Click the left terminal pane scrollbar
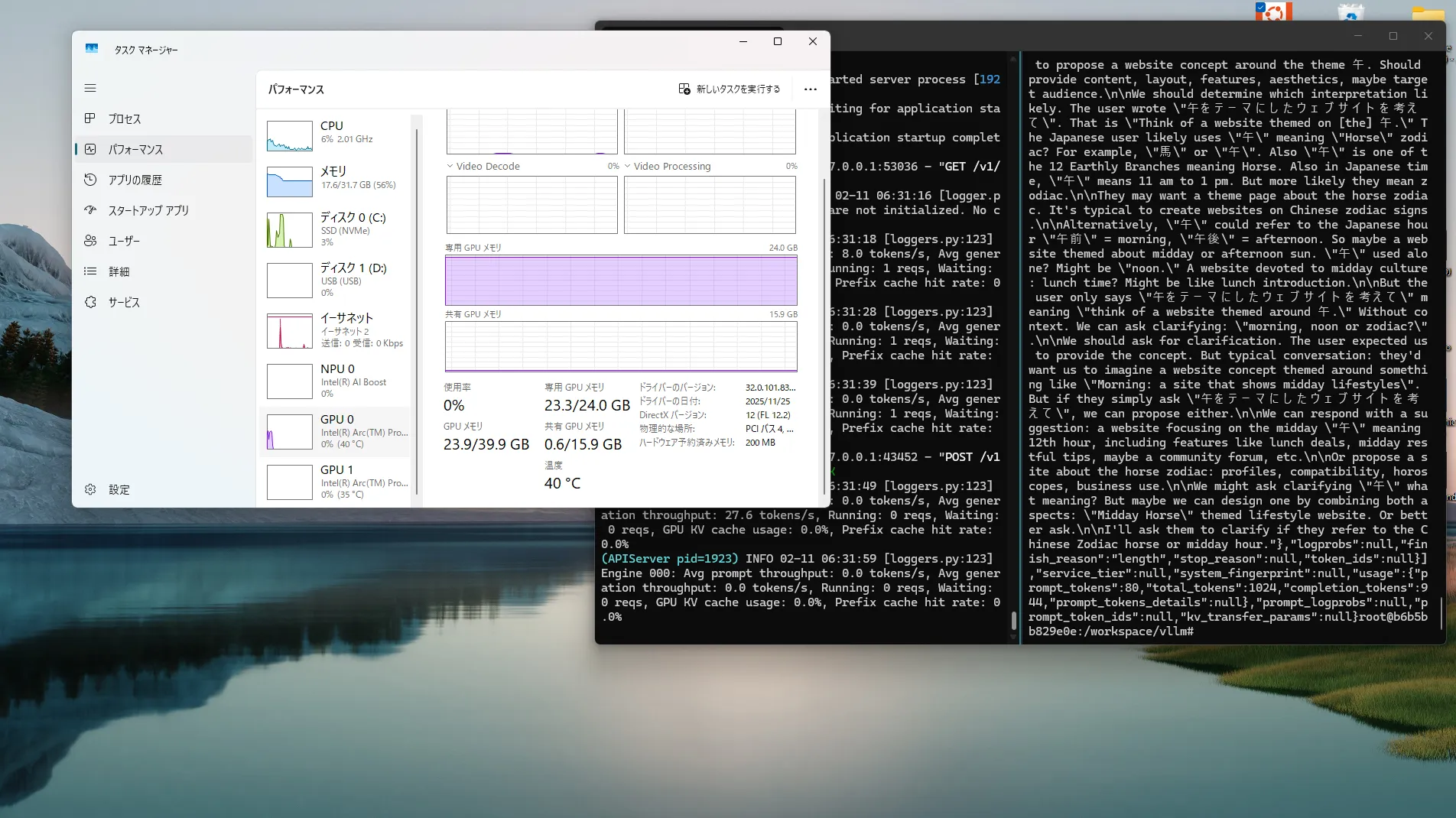 point(1014,619)
